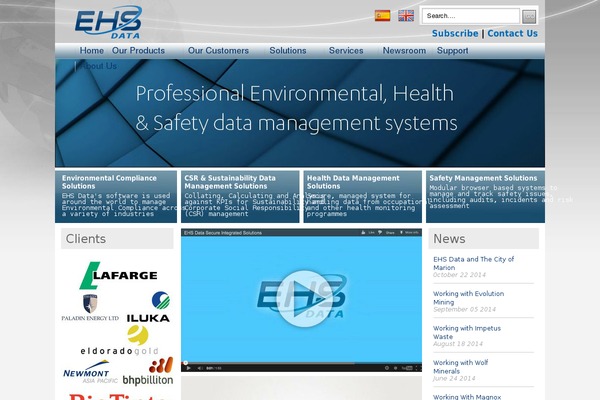Click More Info on the video
The width and height of the screenshot is (600, 400).
[409, 233]
